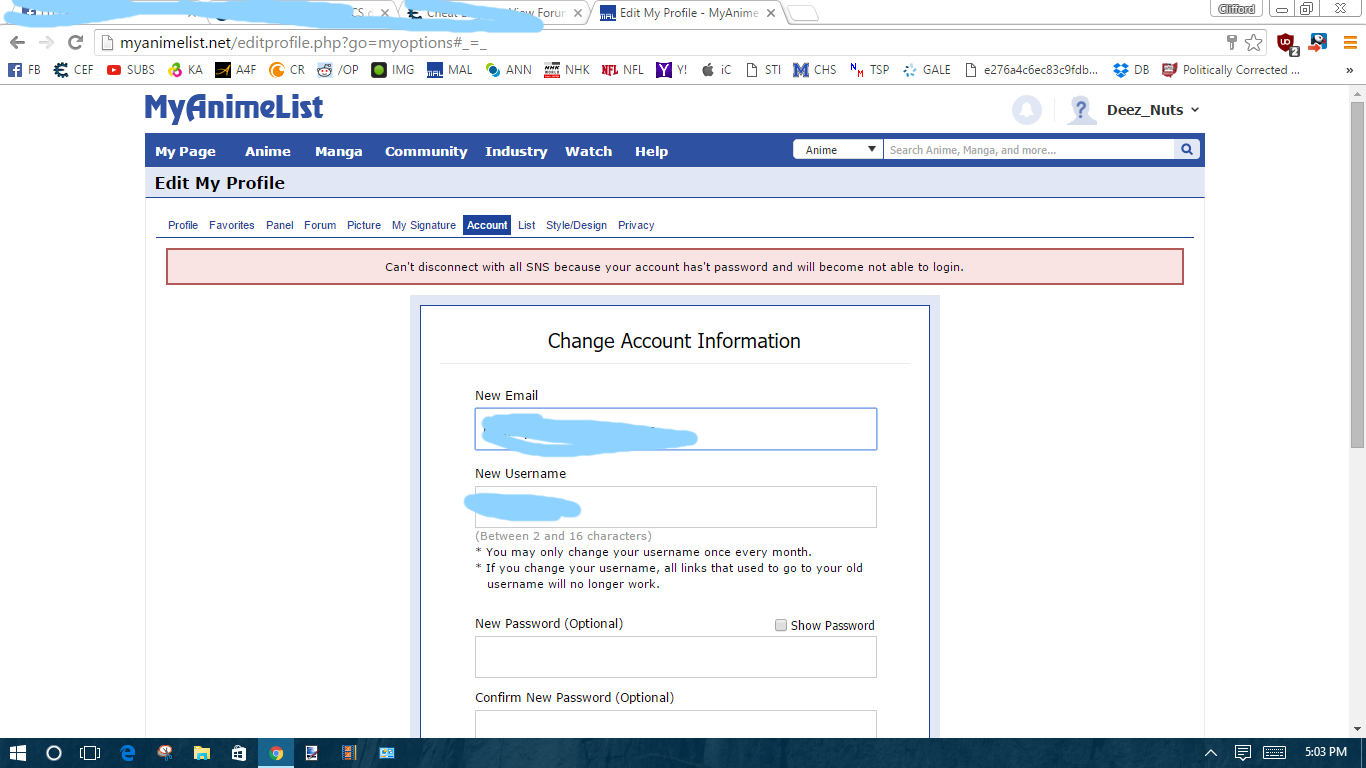Click the notification bell icon
1366x768 pixels.
[1027, 110]
